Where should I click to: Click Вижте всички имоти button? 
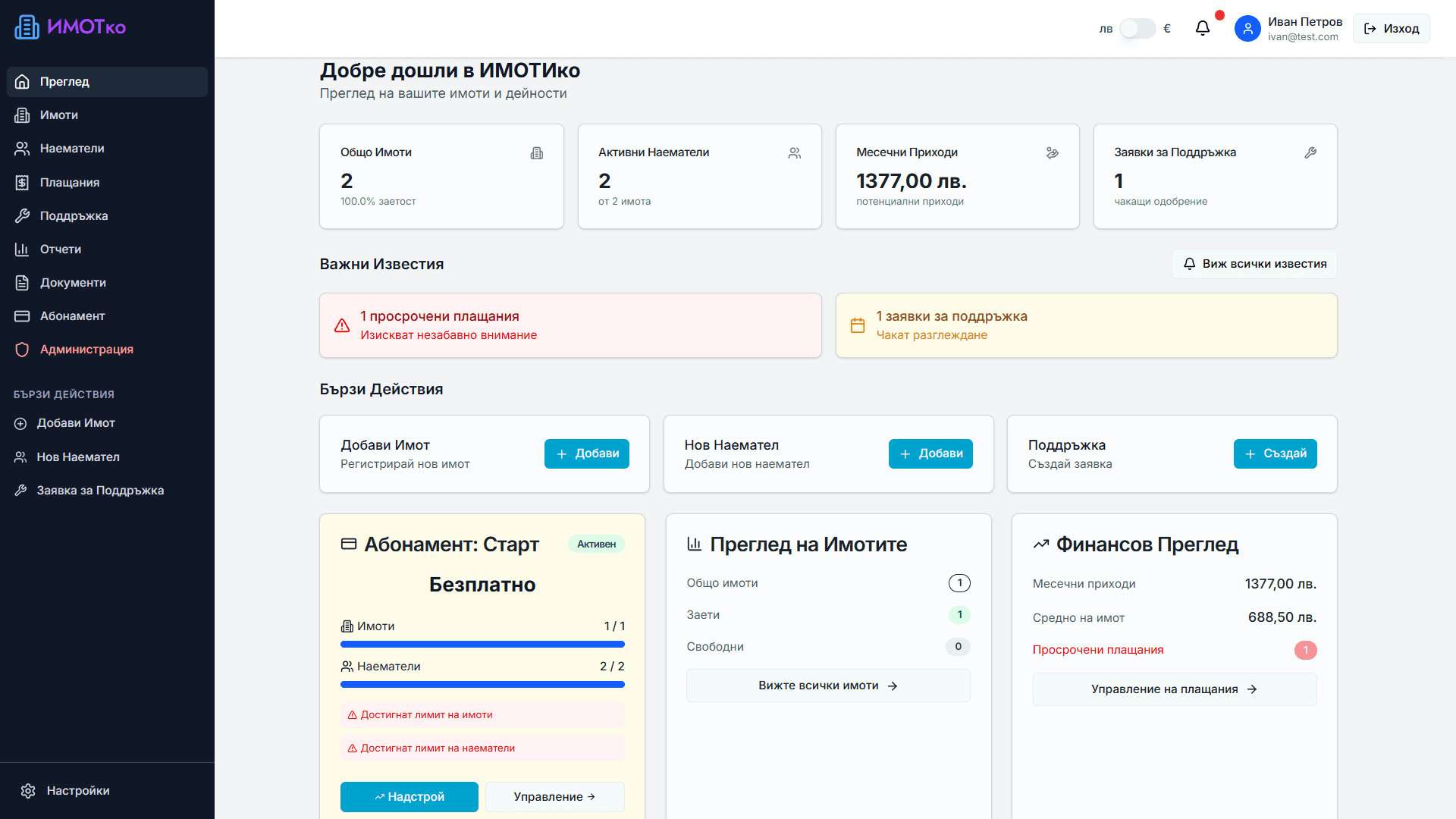[x=828, y=686]
